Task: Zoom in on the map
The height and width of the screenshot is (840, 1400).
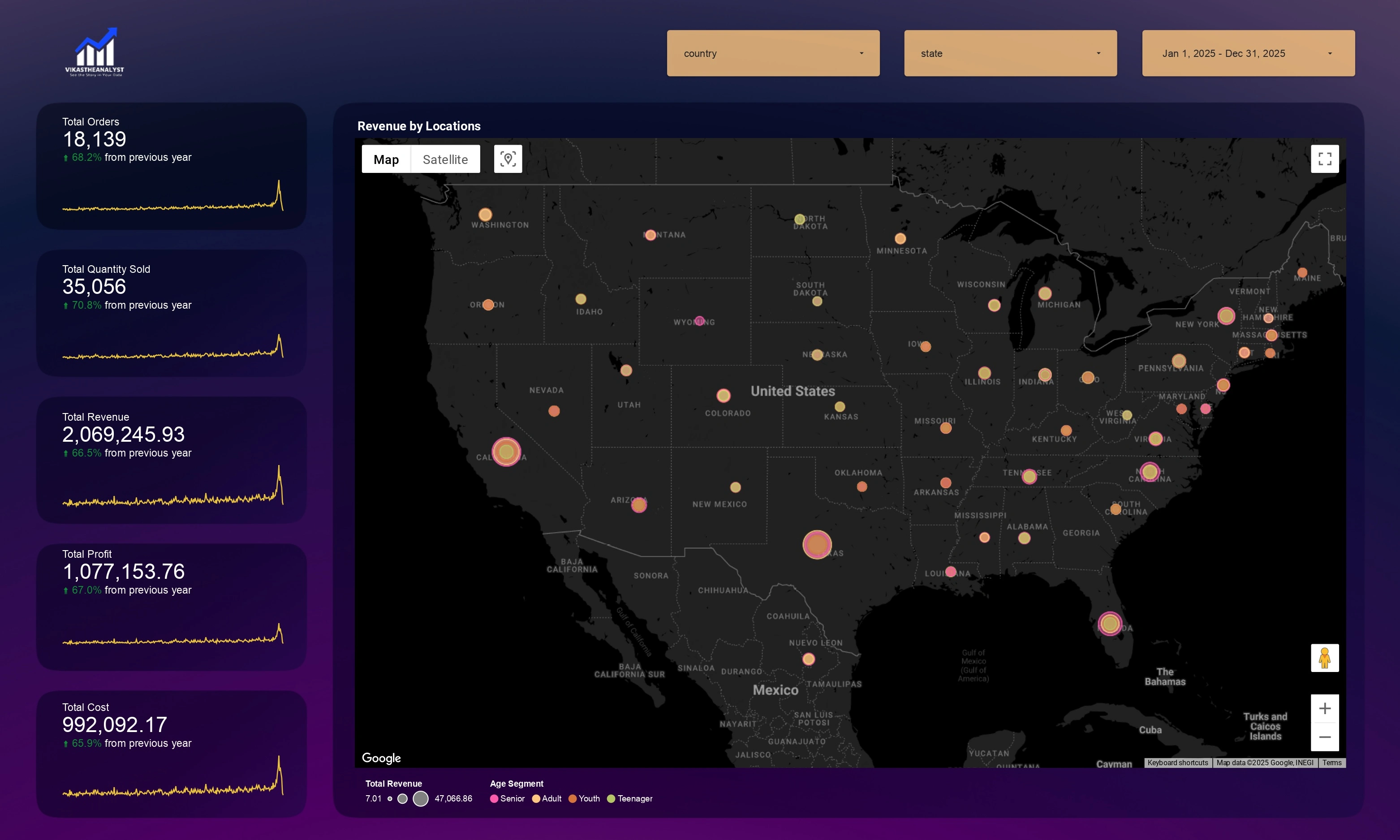Action: click(1324, 709)
